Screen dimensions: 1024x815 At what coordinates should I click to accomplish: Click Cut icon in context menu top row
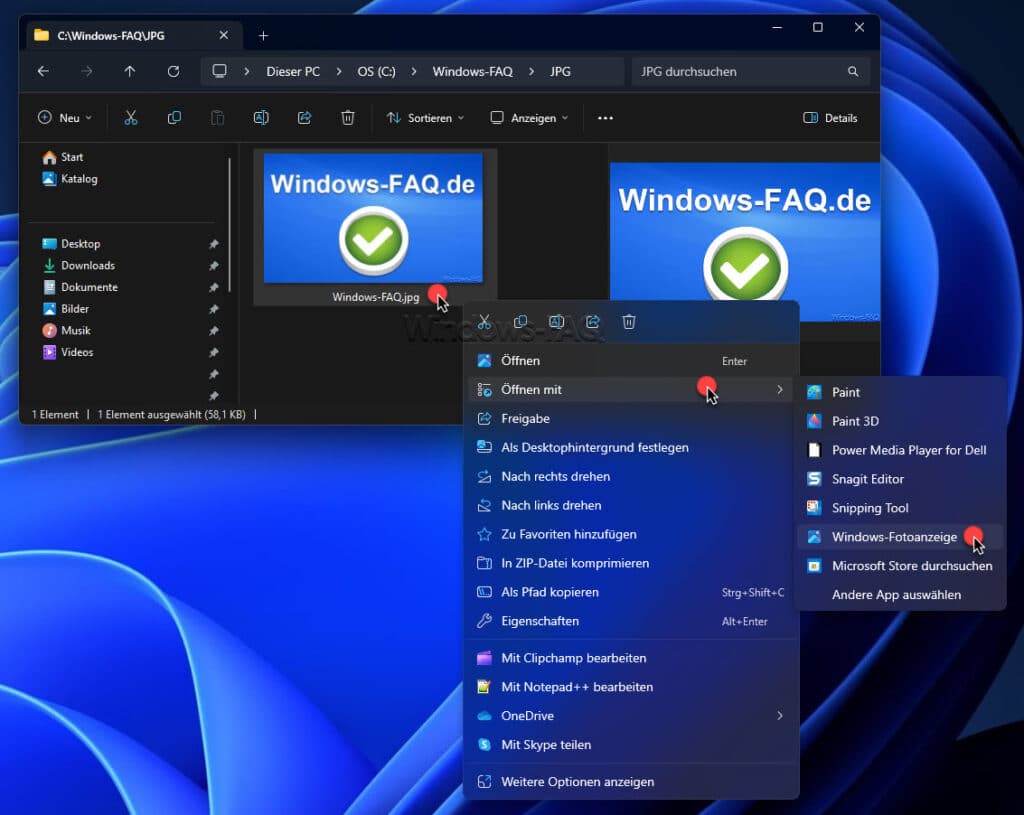484,321
